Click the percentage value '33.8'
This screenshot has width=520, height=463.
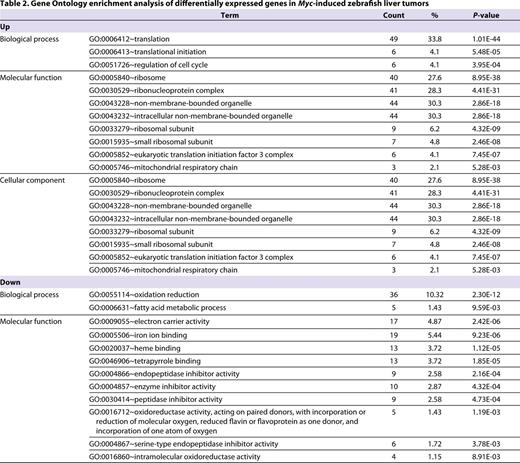pyautogui.click(x=435, y=39)
